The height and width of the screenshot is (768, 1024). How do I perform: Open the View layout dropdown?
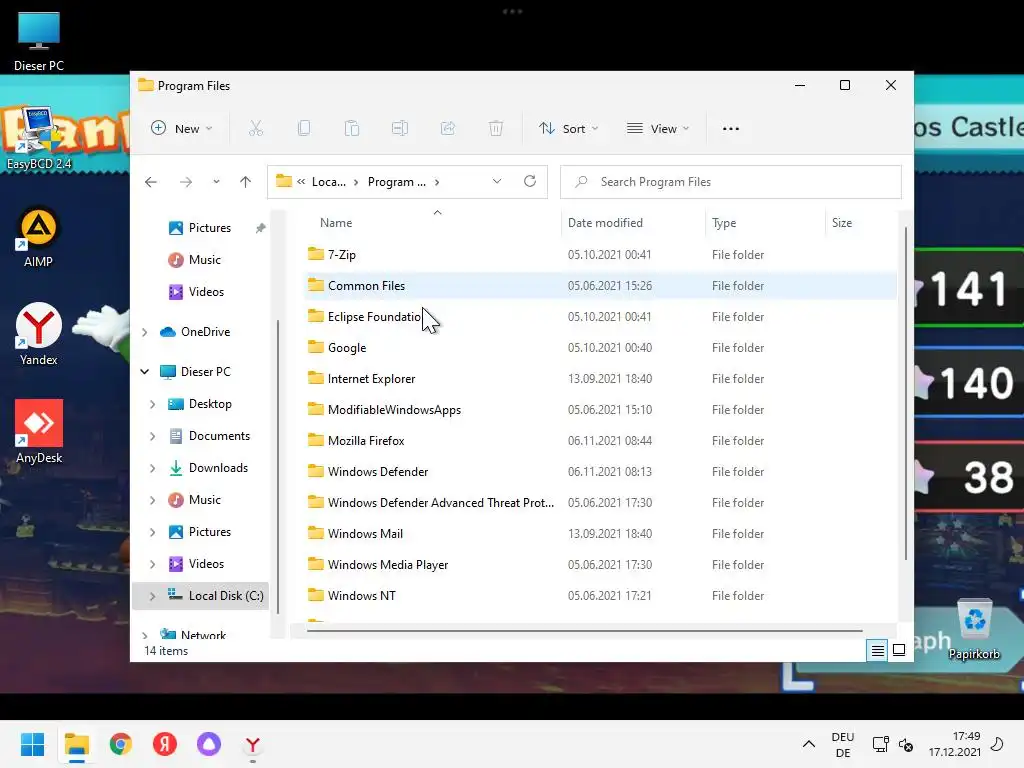[658, 129]
